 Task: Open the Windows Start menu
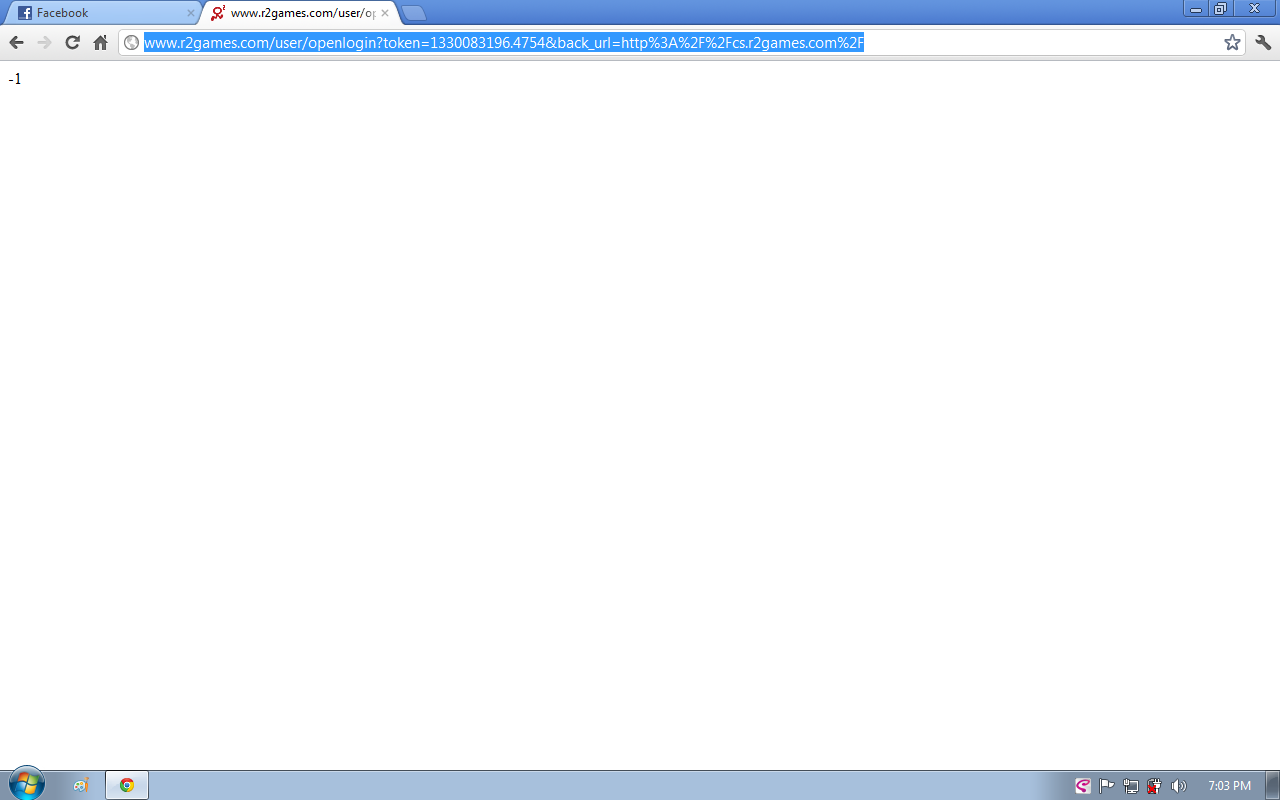tap(27, 784)
